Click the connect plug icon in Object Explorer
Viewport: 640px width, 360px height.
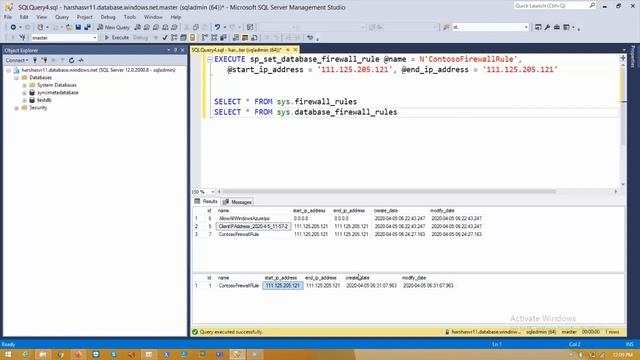35,60
